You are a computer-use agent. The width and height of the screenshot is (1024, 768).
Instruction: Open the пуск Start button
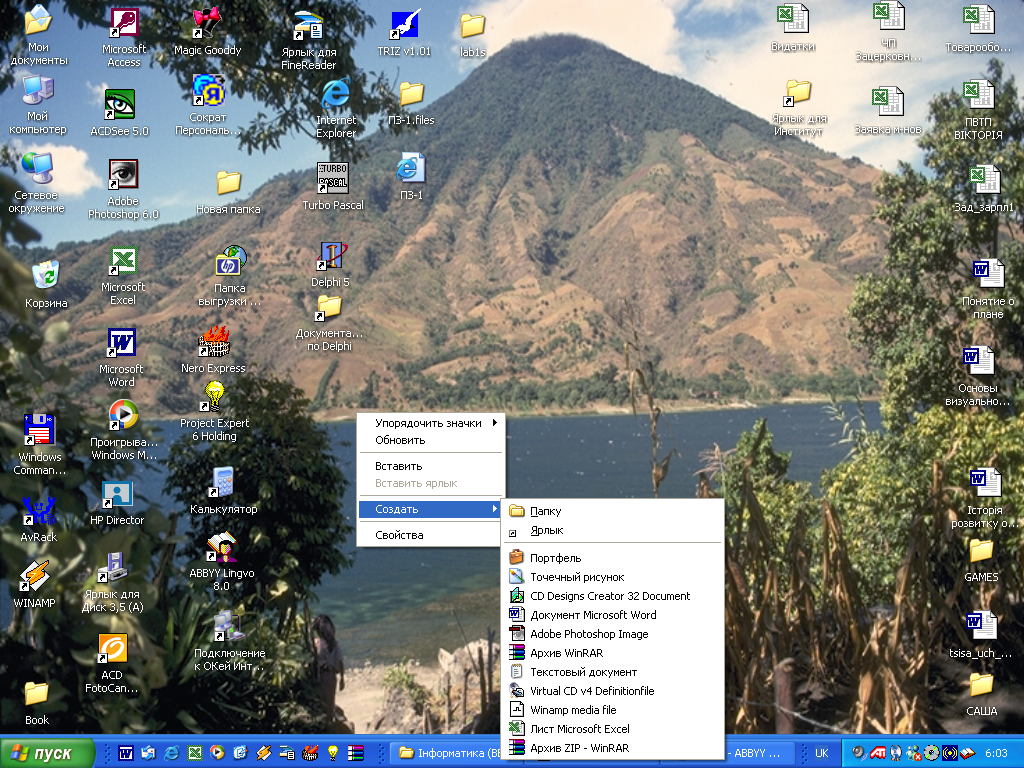(46, 753)
